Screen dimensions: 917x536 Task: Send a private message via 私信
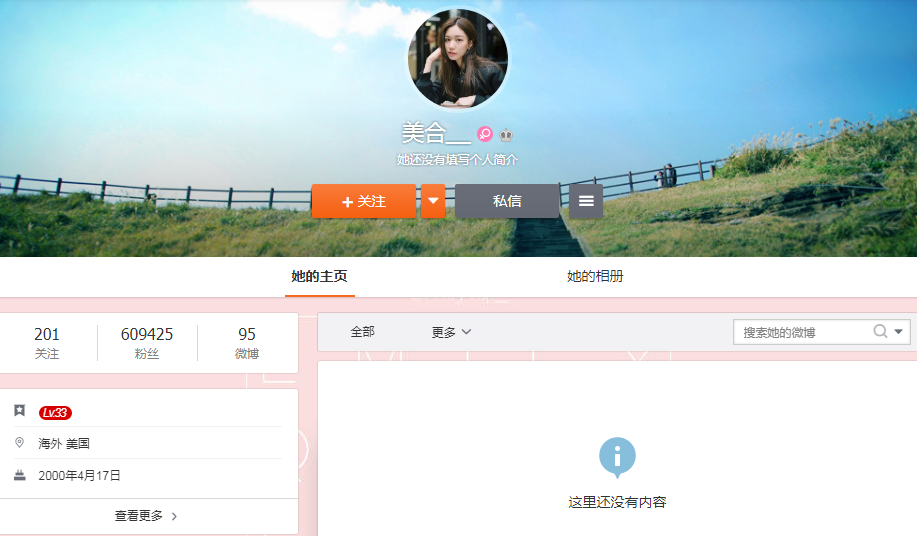tap(507, 201)
